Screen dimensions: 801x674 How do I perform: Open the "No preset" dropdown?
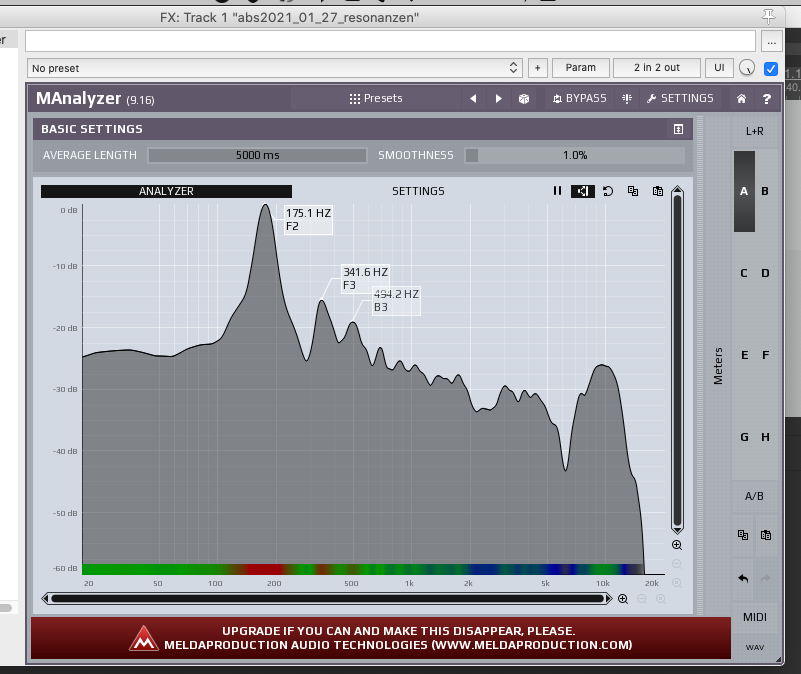pos(274,68)
